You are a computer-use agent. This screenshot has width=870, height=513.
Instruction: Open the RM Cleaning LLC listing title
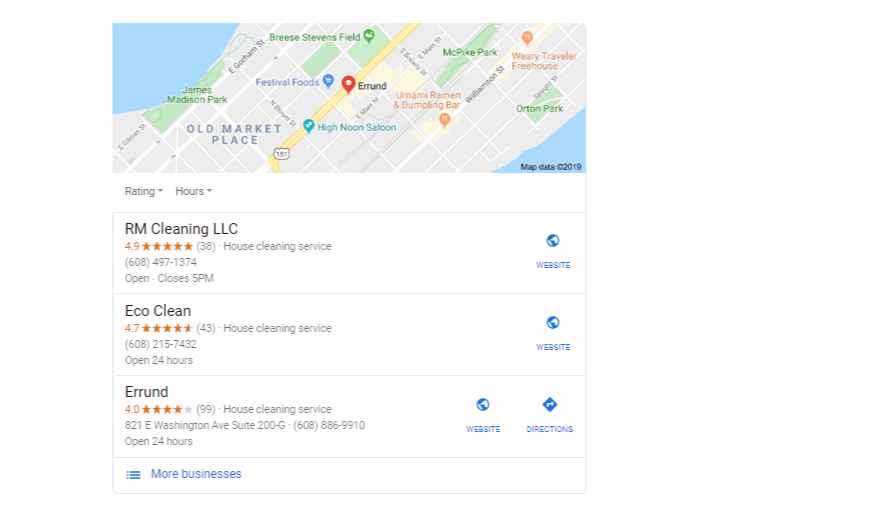point(181,229)
